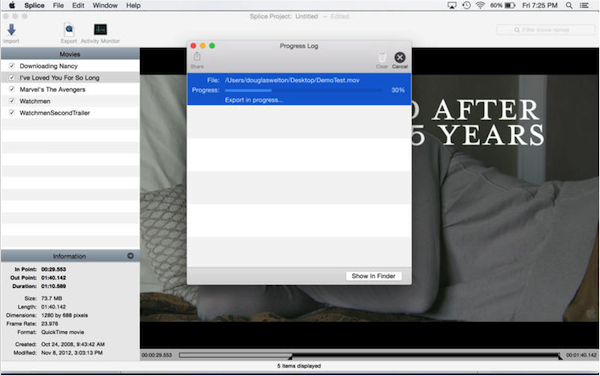Open the Apple menu
600x376 pixels.
pos(12,5)
